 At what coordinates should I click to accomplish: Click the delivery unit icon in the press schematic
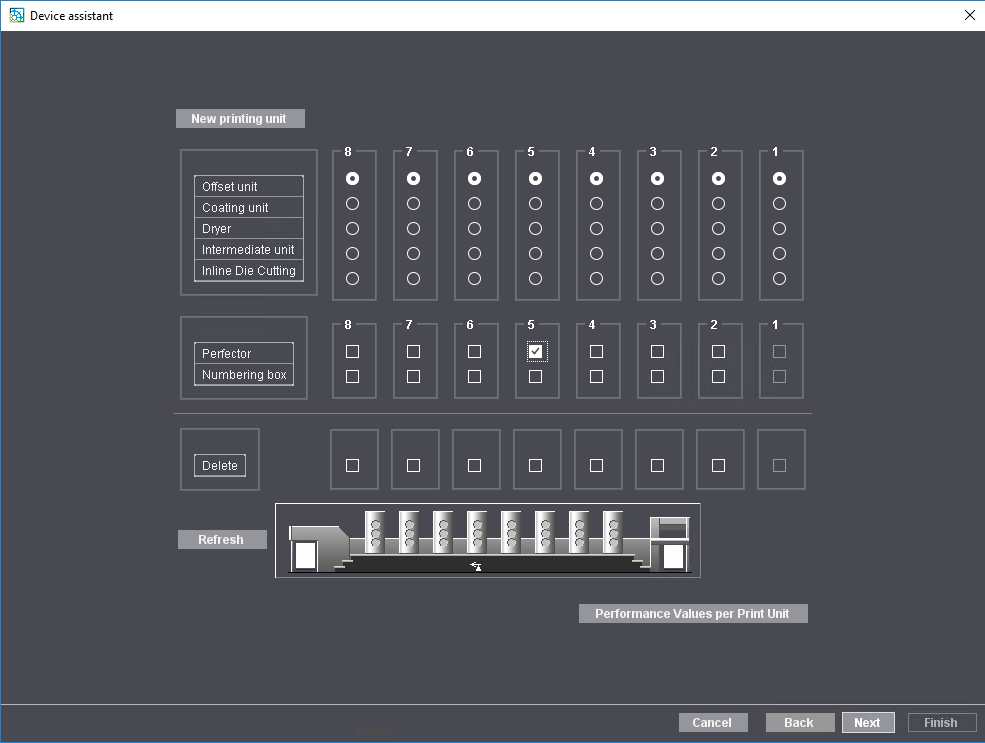click(x=670, y=545)
